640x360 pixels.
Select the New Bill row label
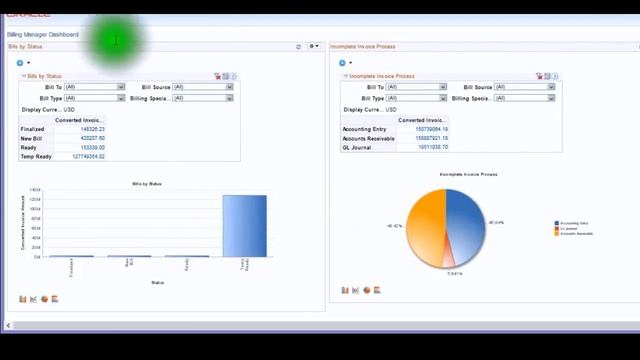[31, 138]
